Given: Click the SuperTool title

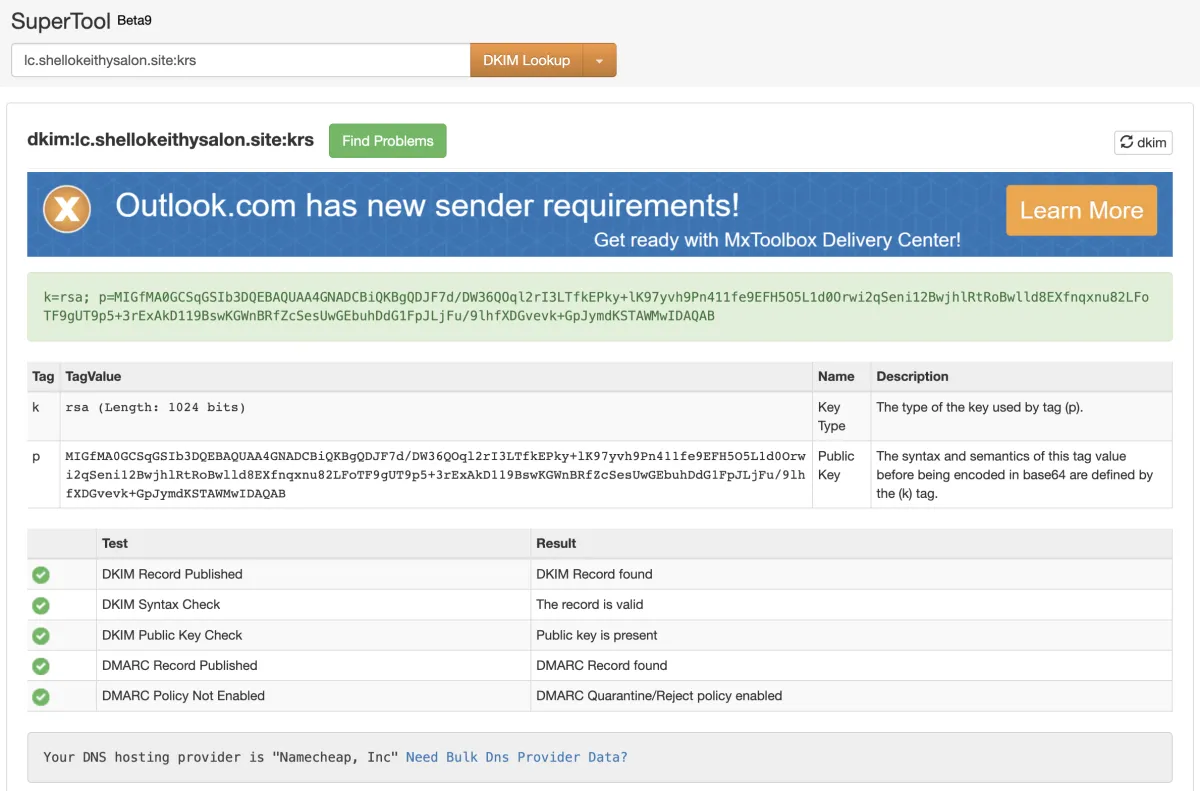Looking at the screenshot, I should click(61, 22).
